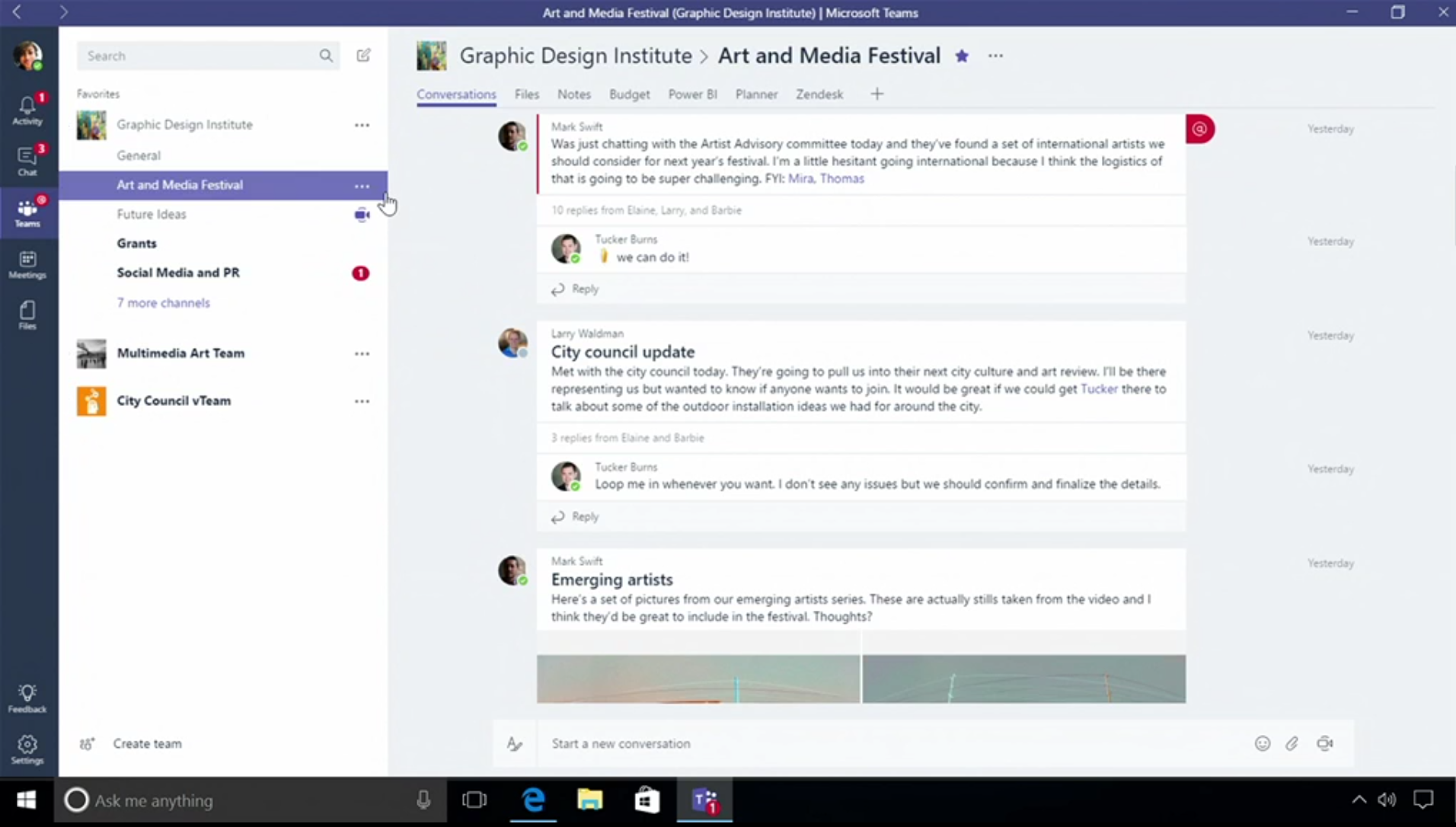This screenshot has height=827, width=1456.
Task: Open more options for Graphic Design Institute team
Action: (x=362, y=125)
